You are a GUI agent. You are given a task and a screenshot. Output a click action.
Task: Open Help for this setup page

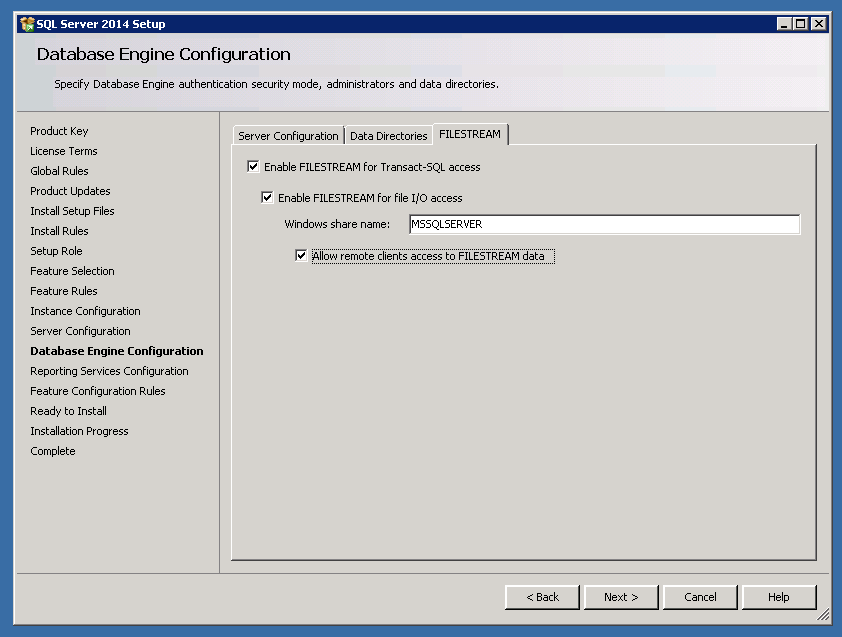pos(779,597)
